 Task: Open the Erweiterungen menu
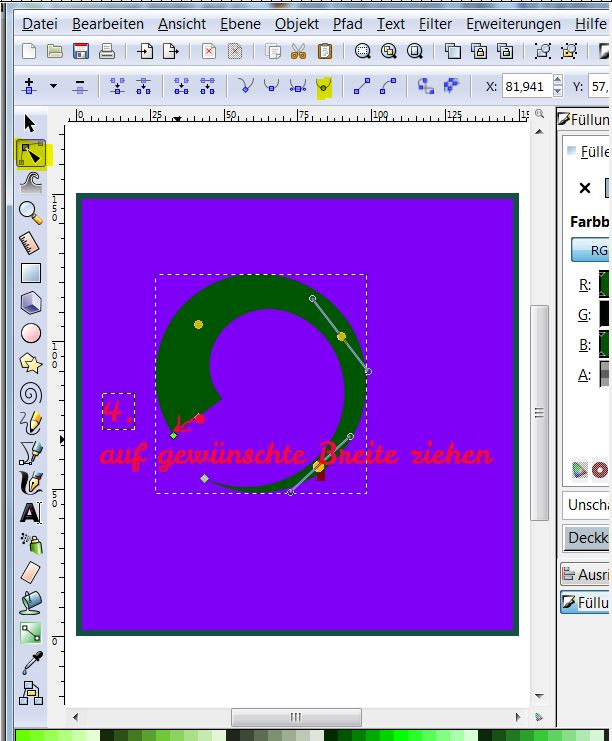[x=513, y=24]
